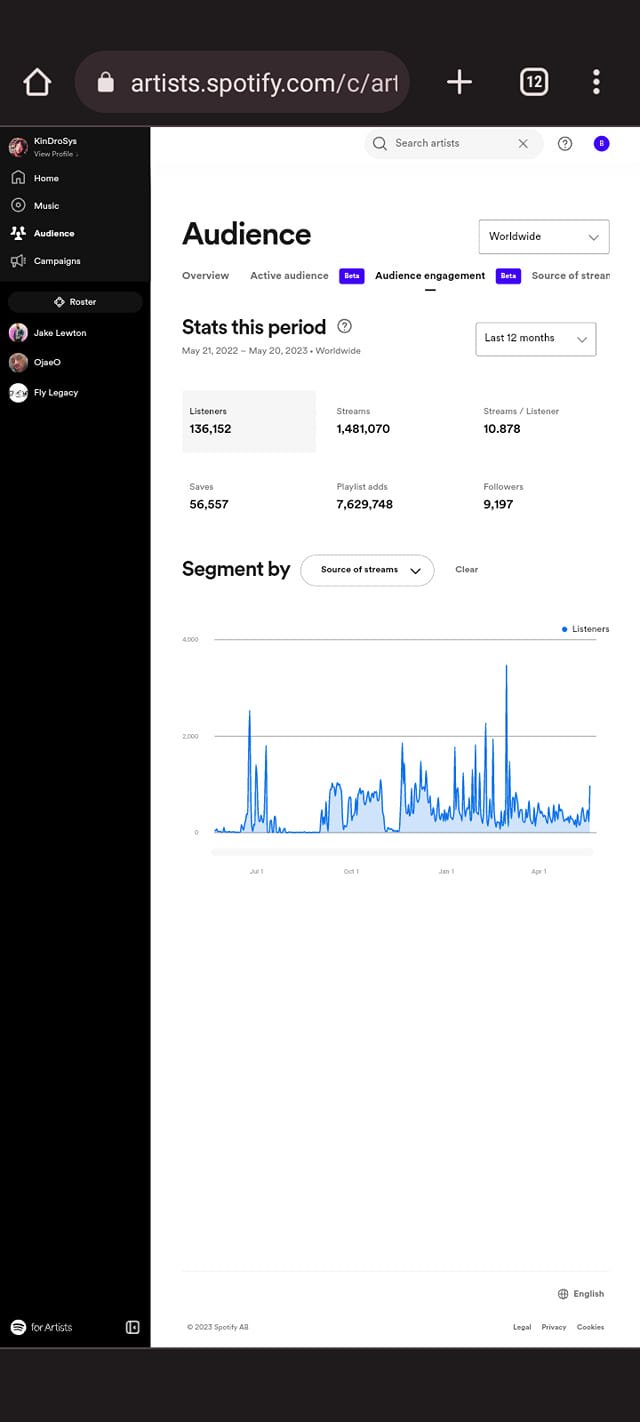Tap the browser home icon
Viewport: 640px width, 1422px height.
pyautogui.click(x=37, y=82)
